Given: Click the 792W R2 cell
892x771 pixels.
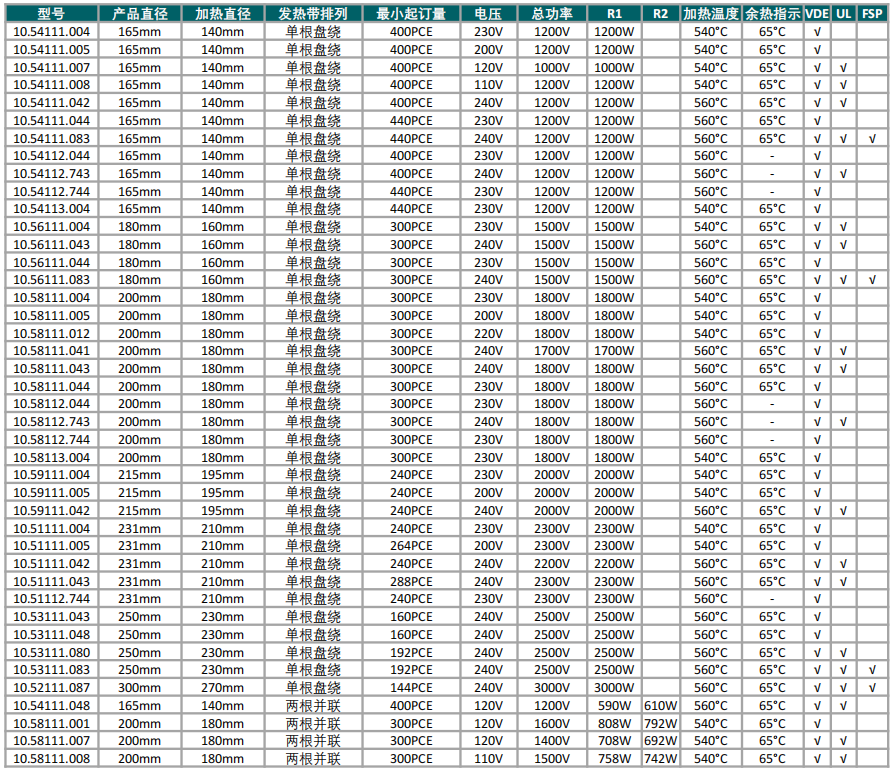Looking at the screenshot, I should (x=661, y=723).
